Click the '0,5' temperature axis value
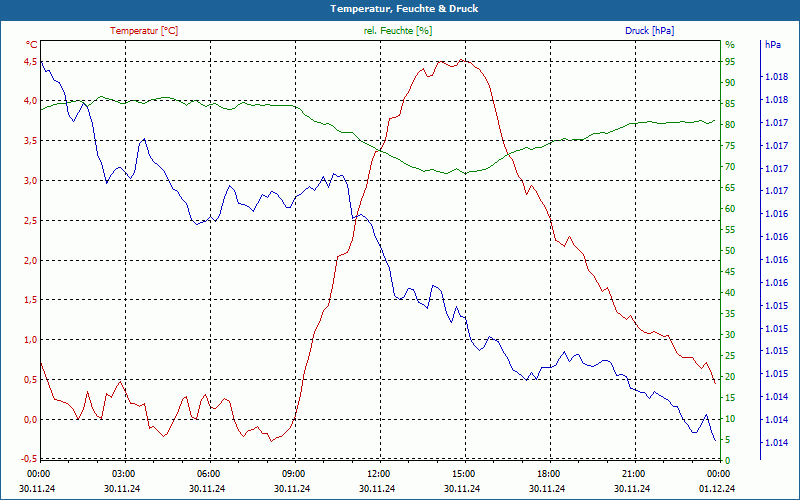 point(31,379)
